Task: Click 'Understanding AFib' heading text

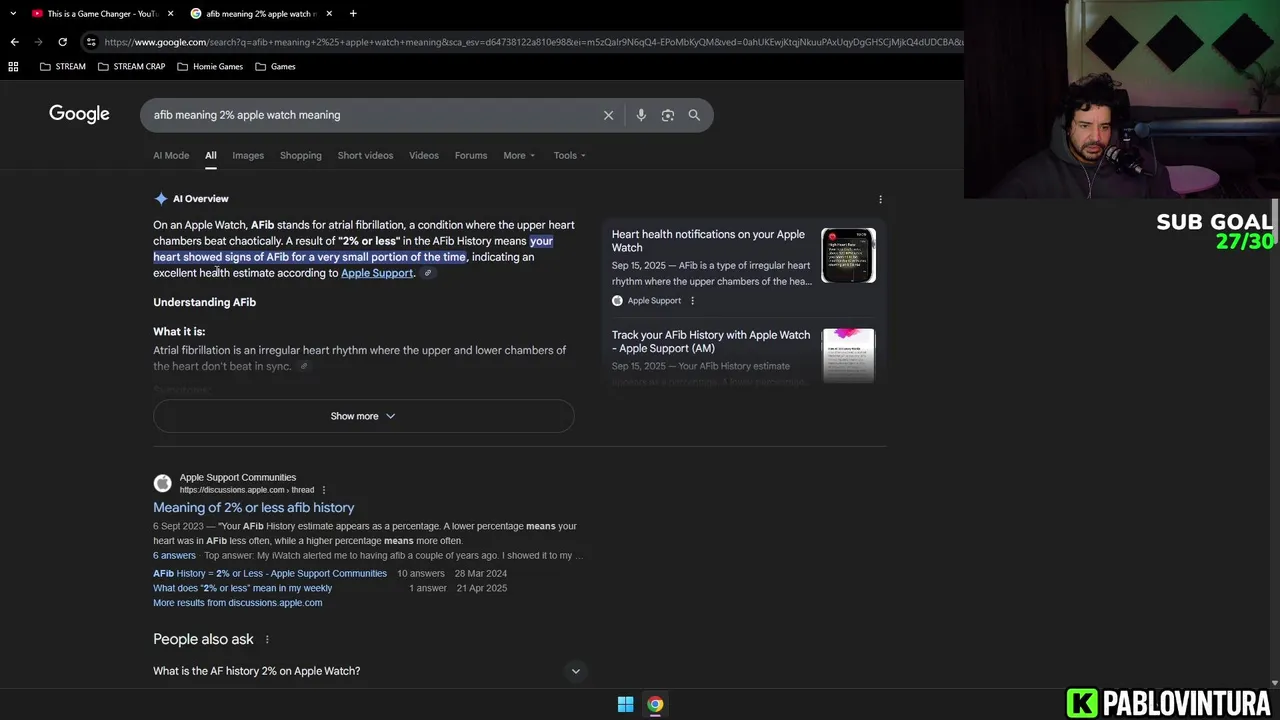Action: click(x=205, y=302)
